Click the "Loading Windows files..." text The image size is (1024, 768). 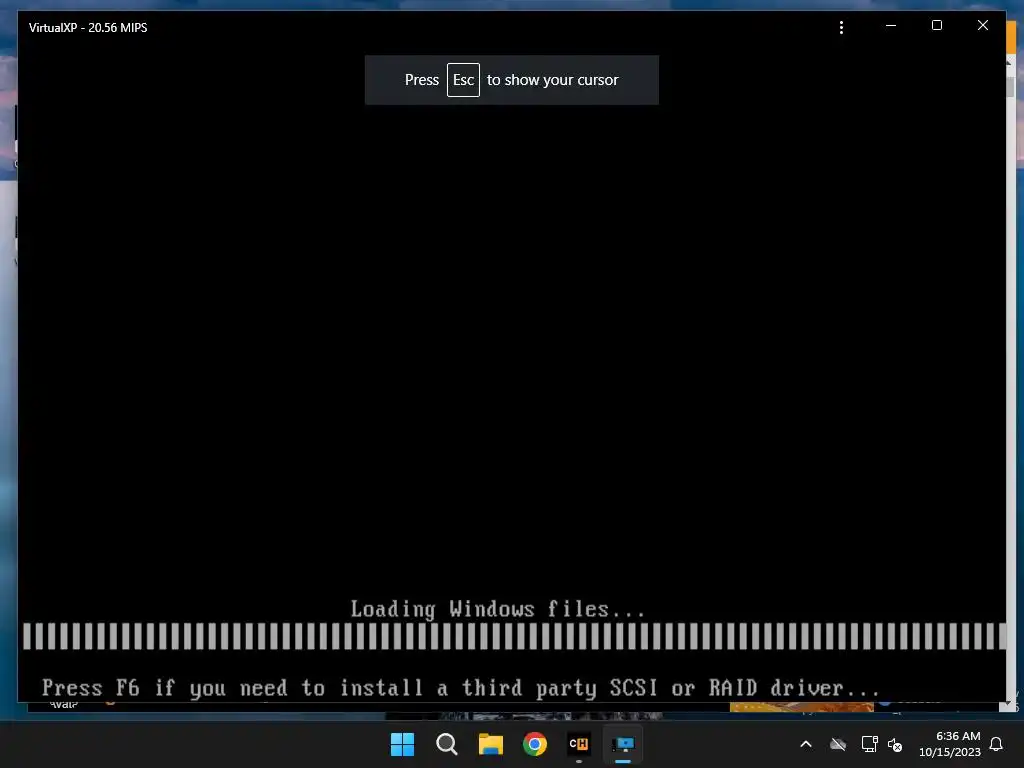(498, 609)
